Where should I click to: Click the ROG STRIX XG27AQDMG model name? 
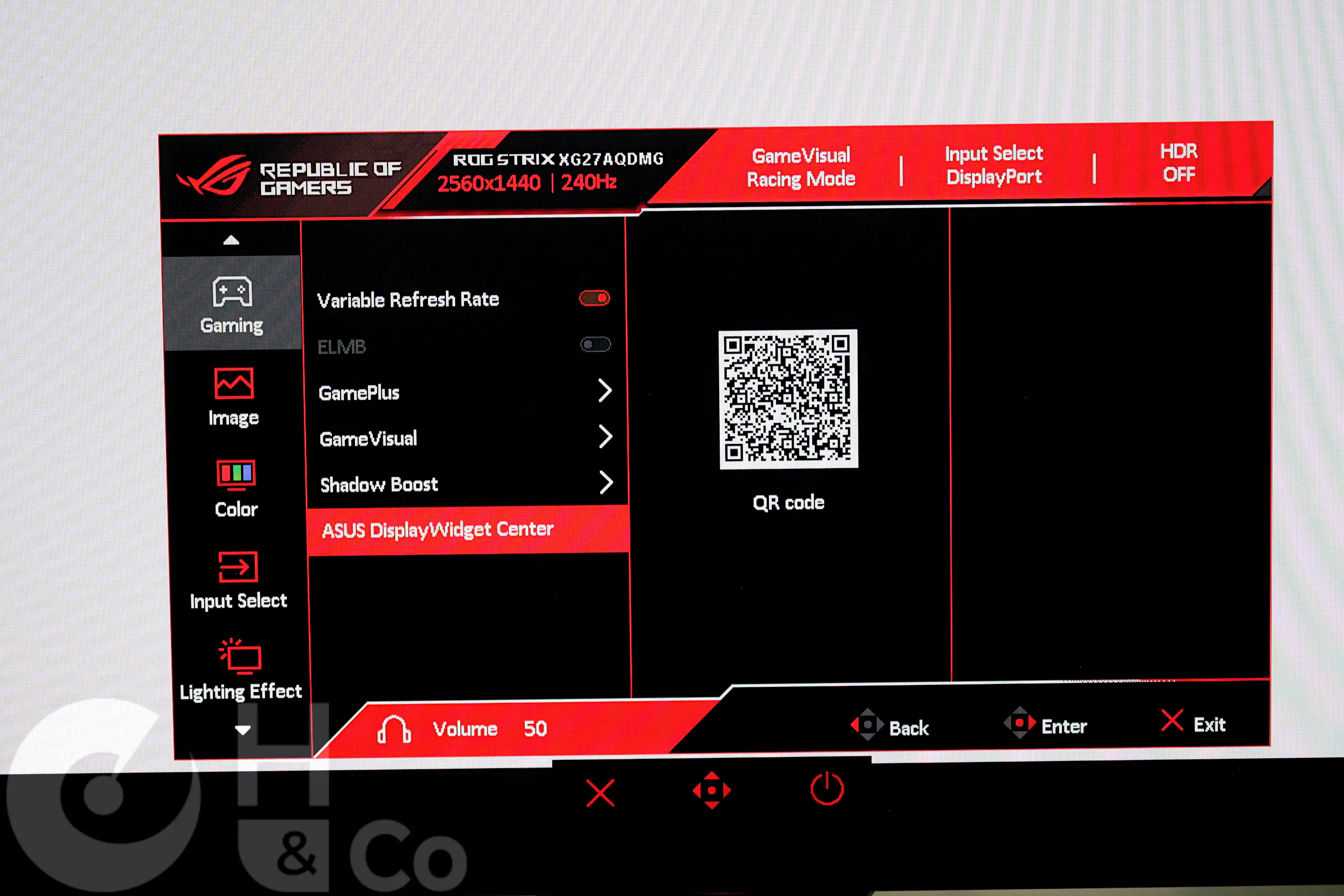558,159
